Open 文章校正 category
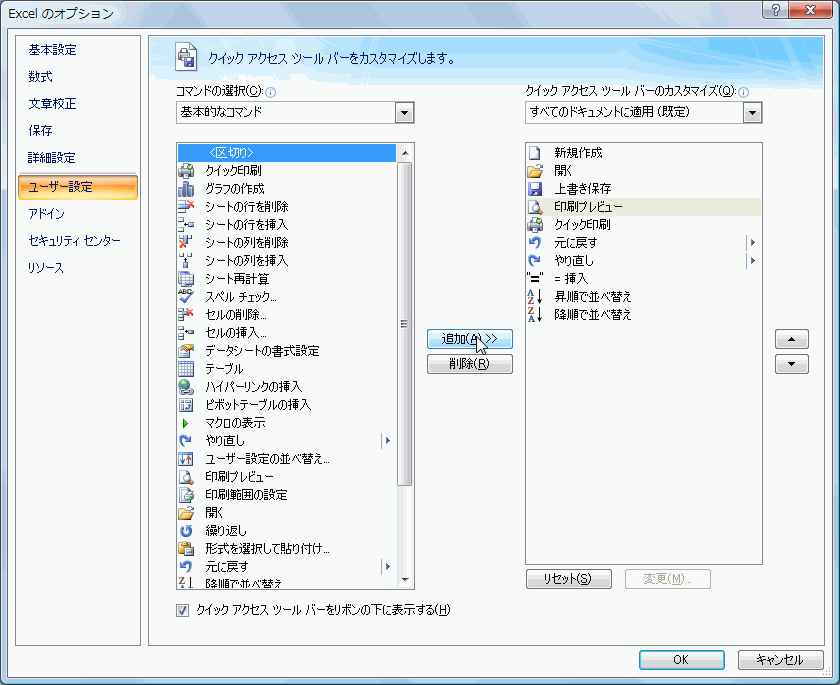 pyautogui.click(x=52, y=103)
